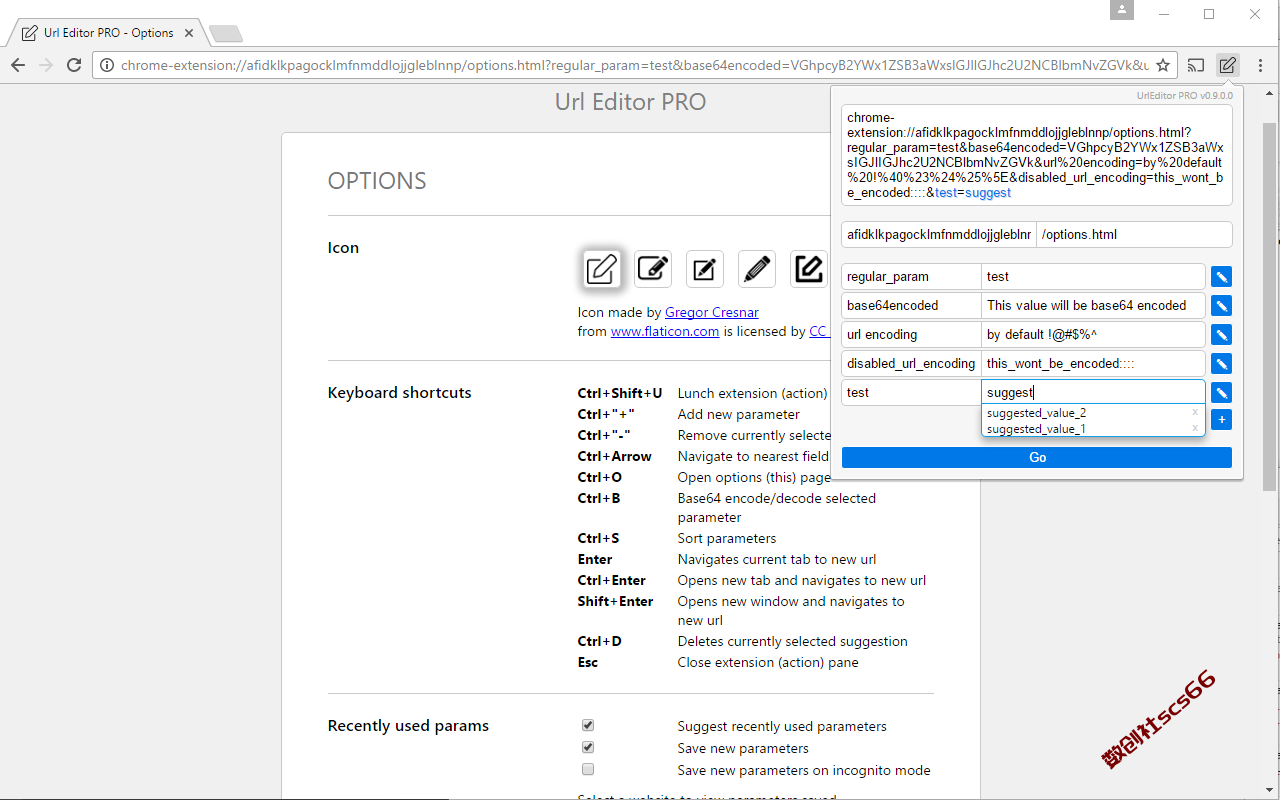The width and height of the screenshot is (1280, 800).
Task: Select the fifth bold pencil-square icon option
Action: point(808,269)
